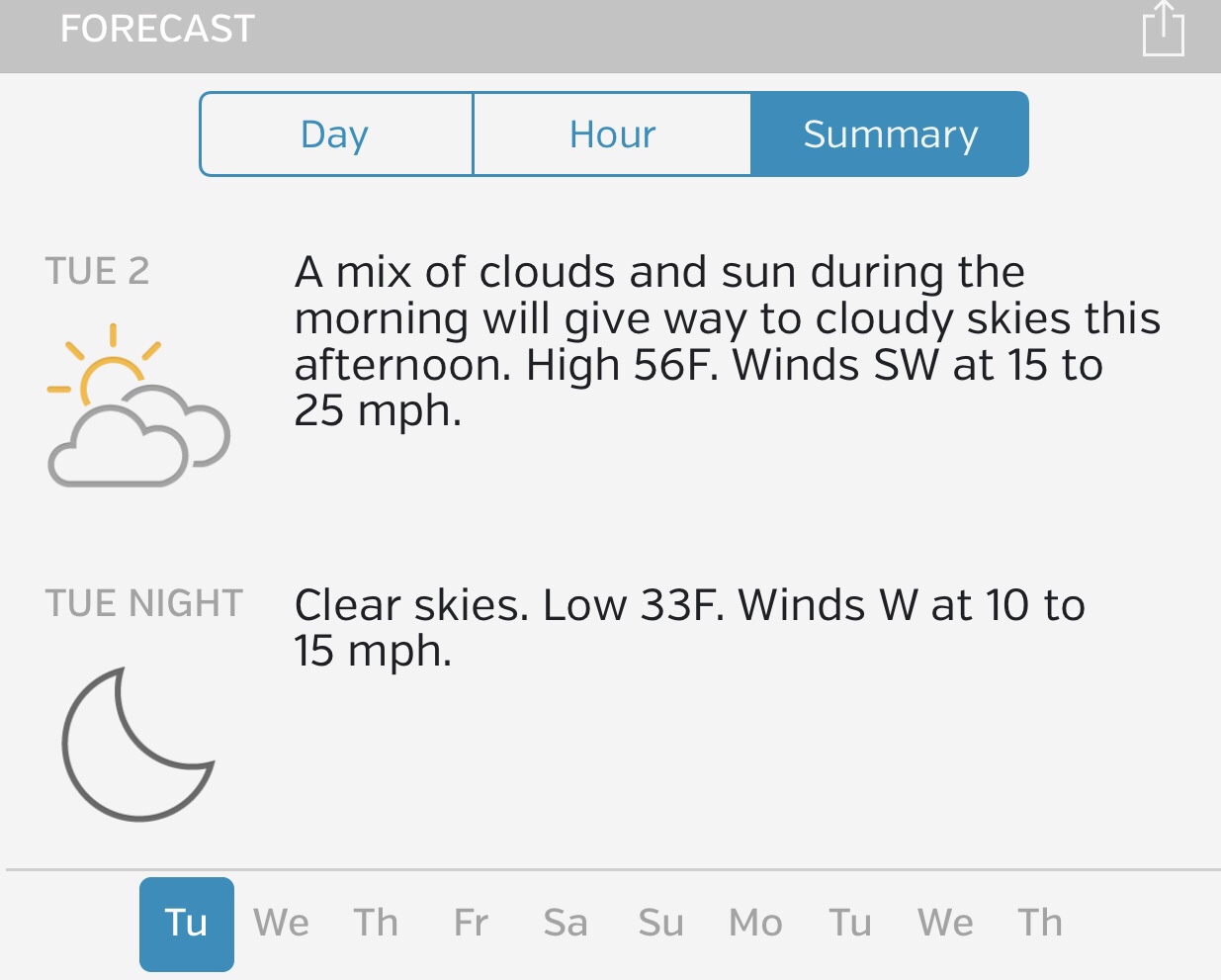Image resolution: width=1221 pixels, height=980 pixels.
Task: Switch to the Hour forecast tab
Action: tap(612, 134)
